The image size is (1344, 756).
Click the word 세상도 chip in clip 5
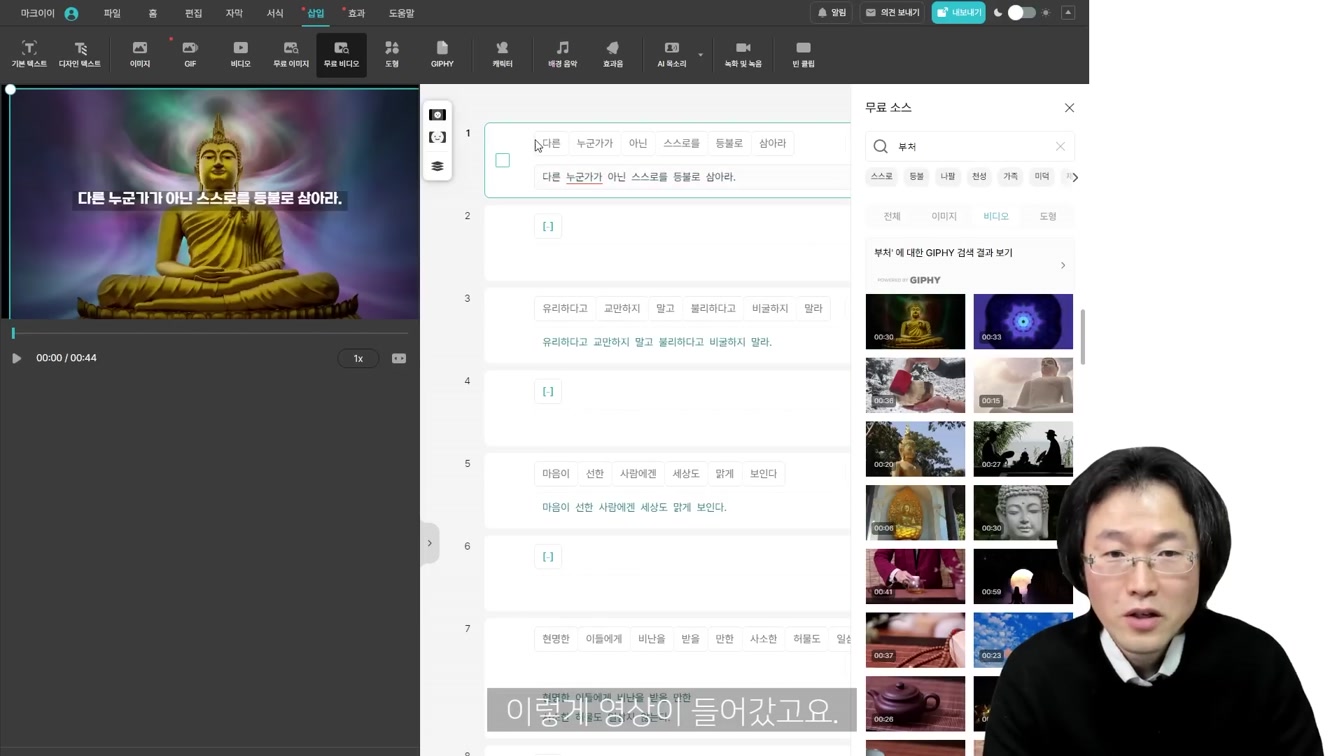tap(686, 473)
